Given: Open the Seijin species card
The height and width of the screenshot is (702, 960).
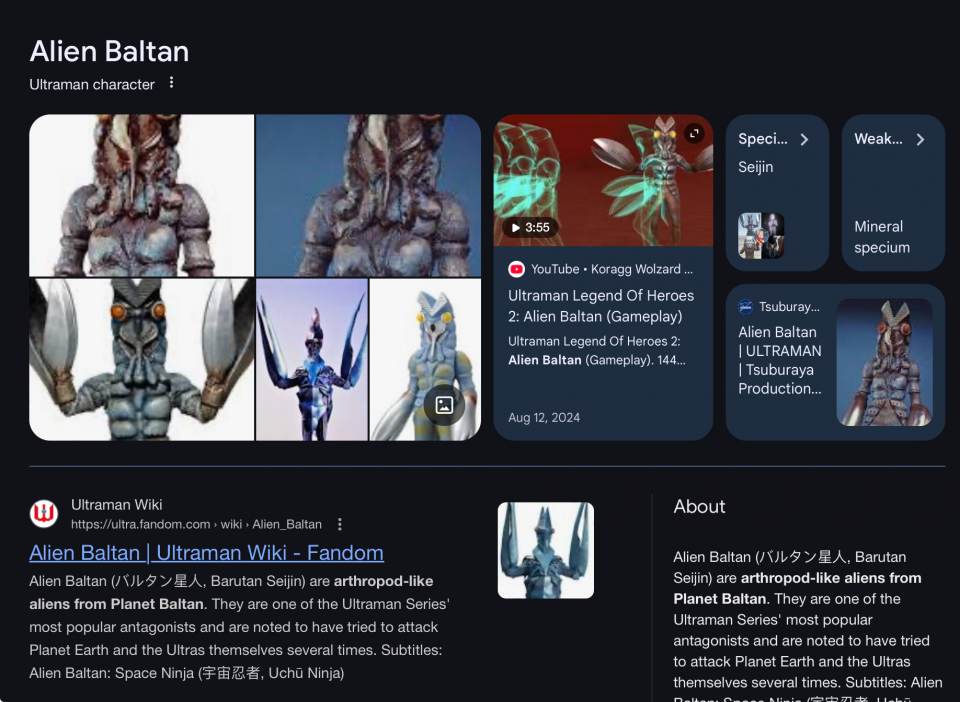Looking at the screenshot, I should click(777, 192).
